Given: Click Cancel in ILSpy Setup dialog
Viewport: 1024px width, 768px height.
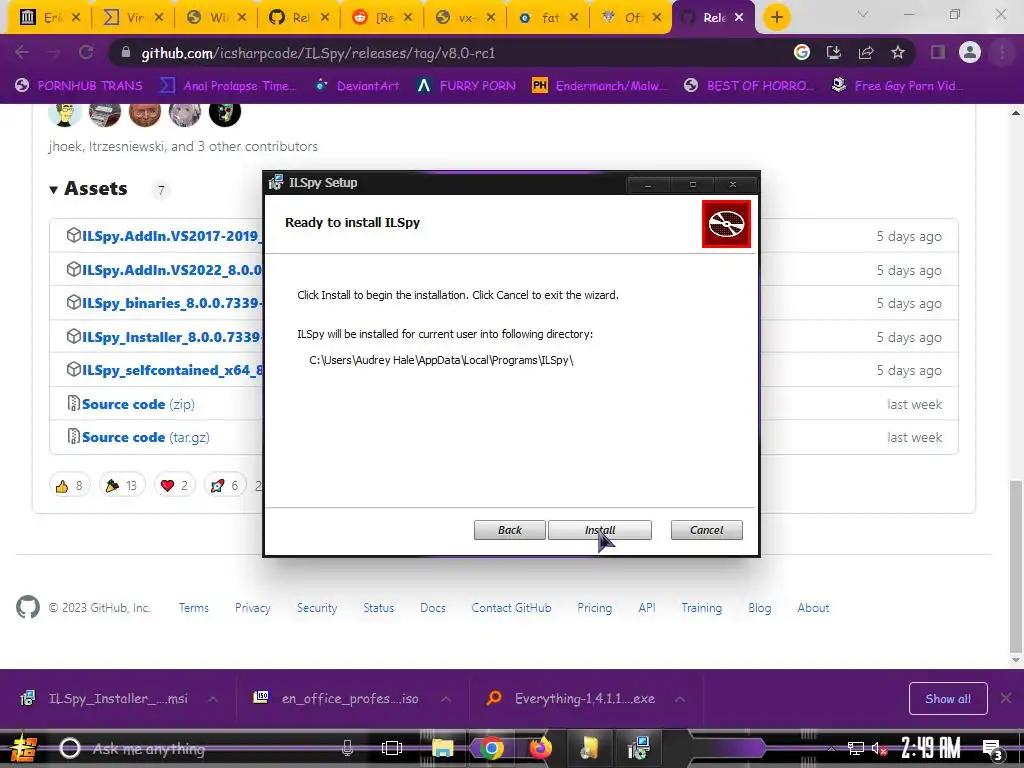Looking at the screenshot, I should click(707, 530).
